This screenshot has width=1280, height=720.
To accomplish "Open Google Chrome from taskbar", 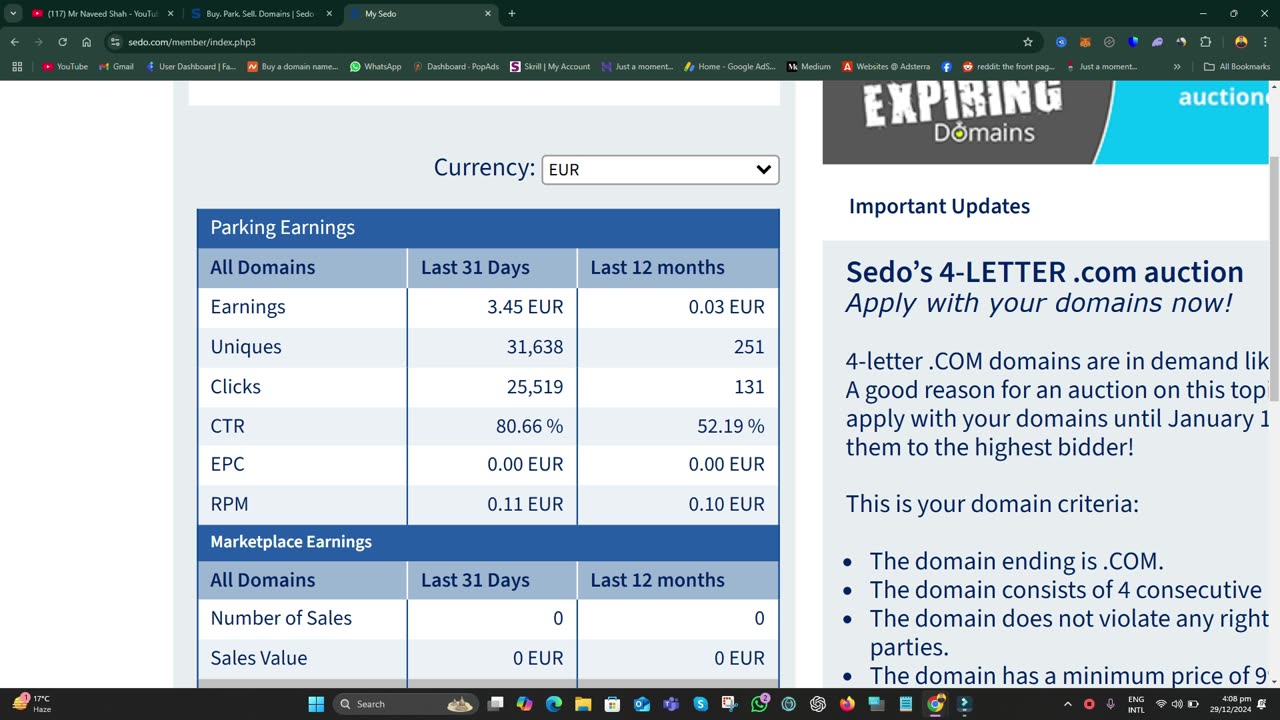I will [x=935, y=704].
